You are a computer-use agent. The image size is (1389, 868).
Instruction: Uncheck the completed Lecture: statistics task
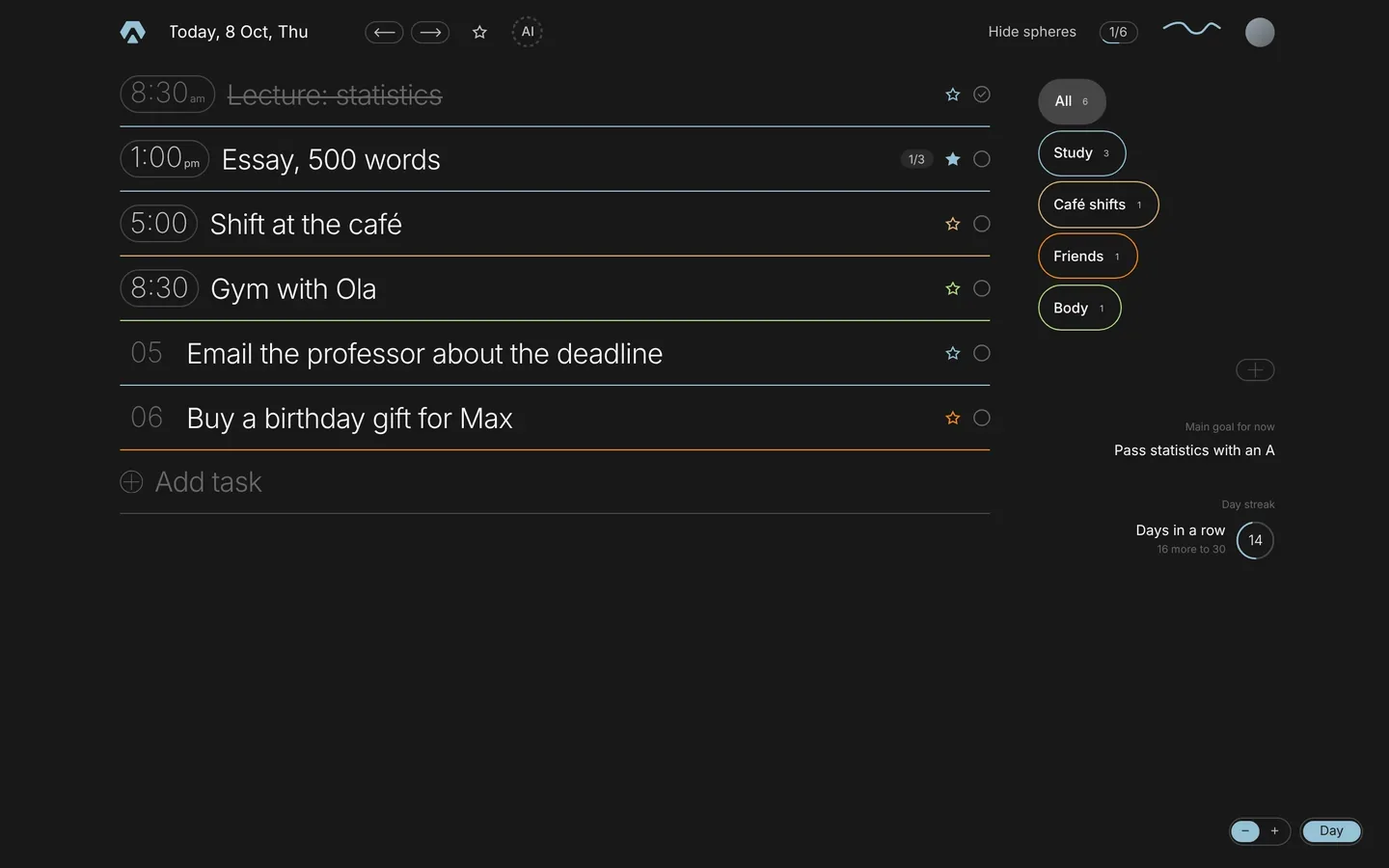coord(982,95)
